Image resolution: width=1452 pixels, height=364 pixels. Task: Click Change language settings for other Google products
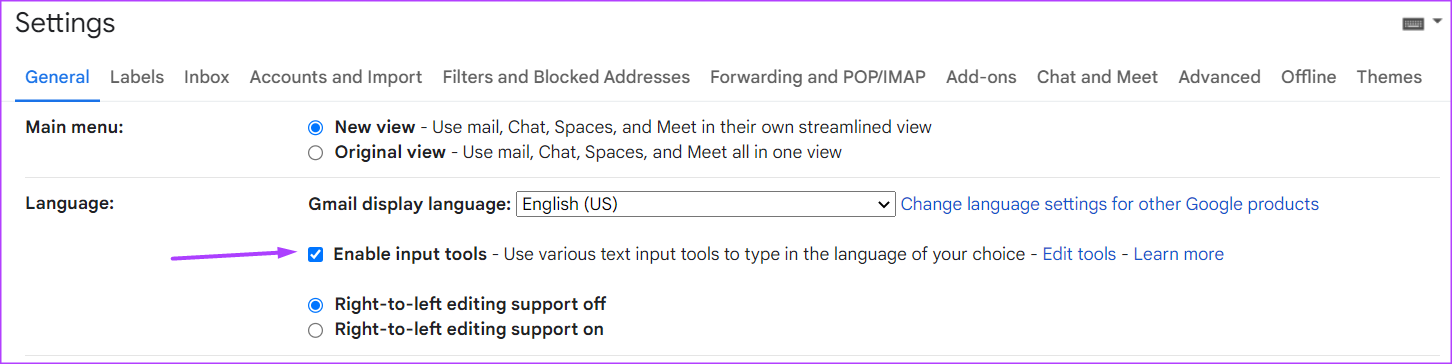point(1110,204)
